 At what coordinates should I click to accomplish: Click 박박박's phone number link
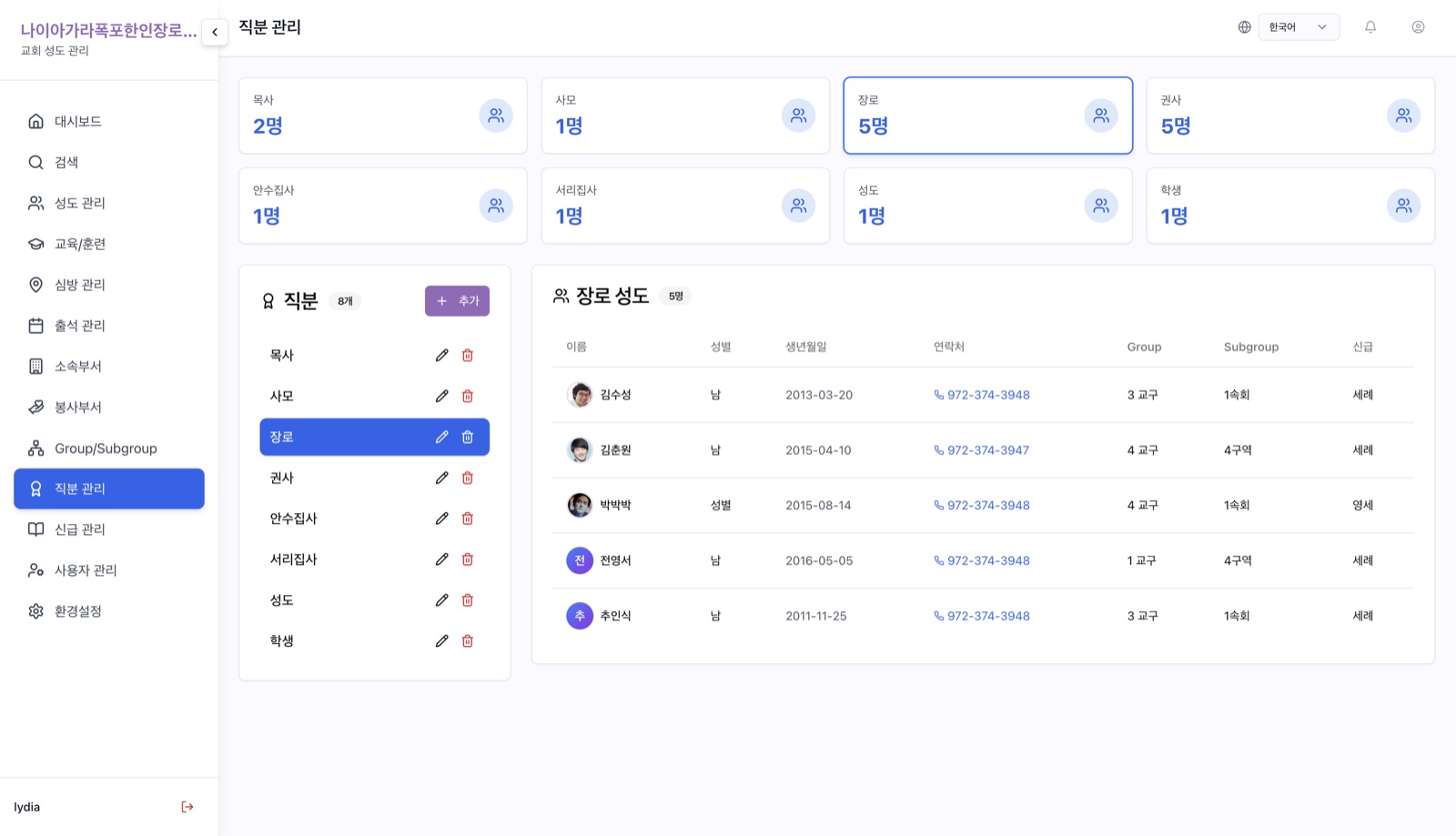tap(982, 505)
